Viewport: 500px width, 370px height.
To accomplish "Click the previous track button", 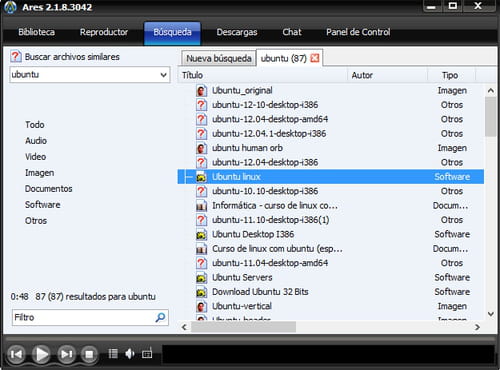I will click(x=16, y=354).
